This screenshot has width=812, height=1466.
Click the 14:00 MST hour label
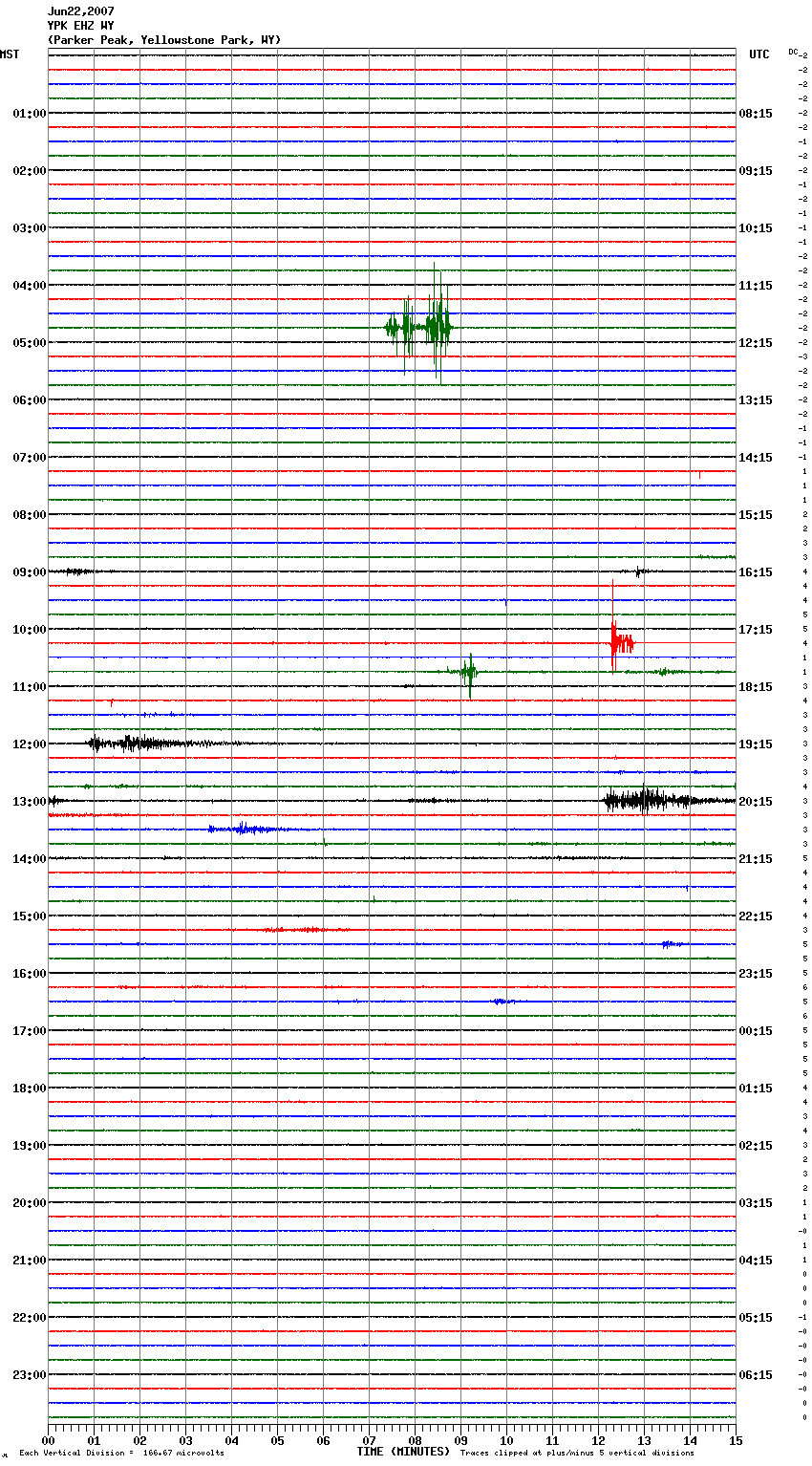point(30,859)
